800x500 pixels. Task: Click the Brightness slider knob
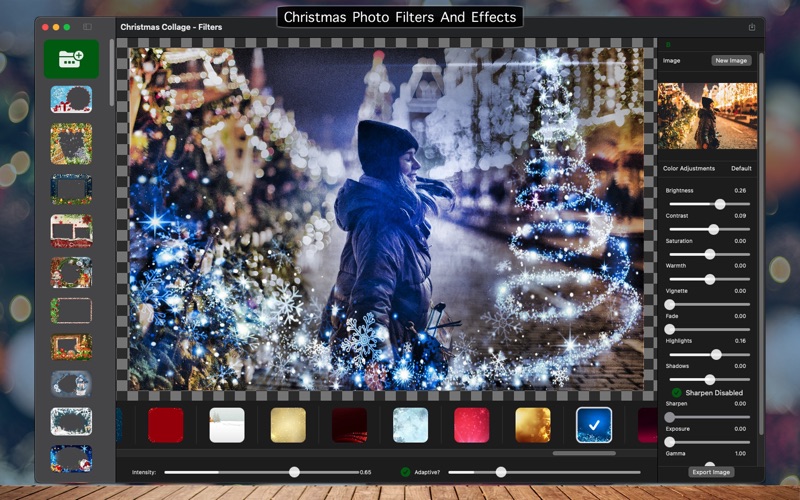coord(720,204)
